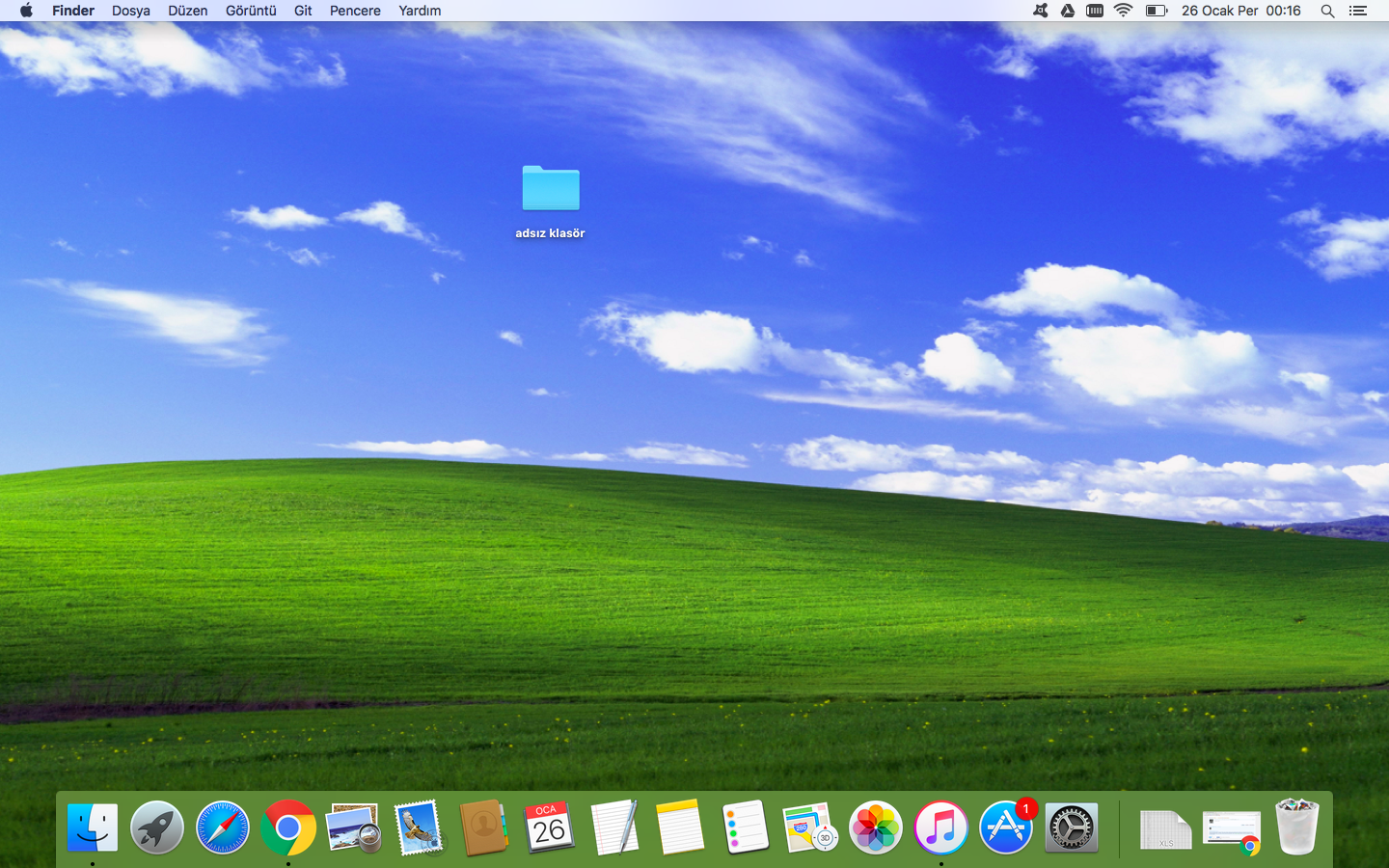Show the battery status menu

click(x=1156, y=11)
